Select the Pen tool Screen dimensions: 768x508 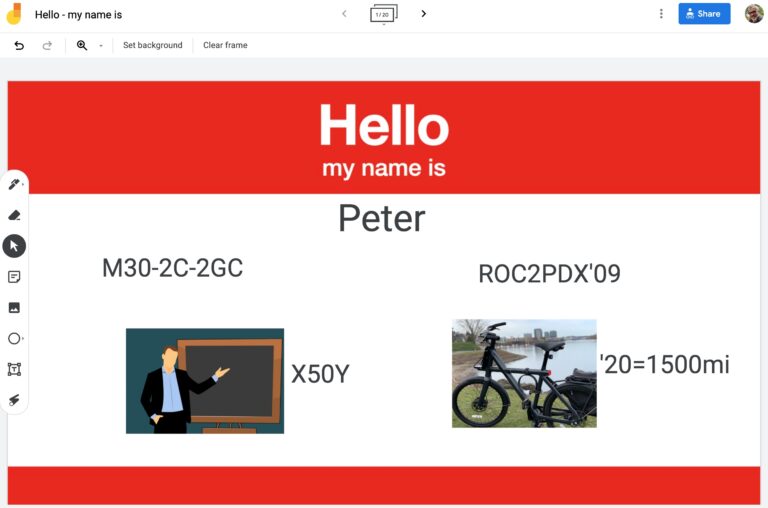[15, 184]
